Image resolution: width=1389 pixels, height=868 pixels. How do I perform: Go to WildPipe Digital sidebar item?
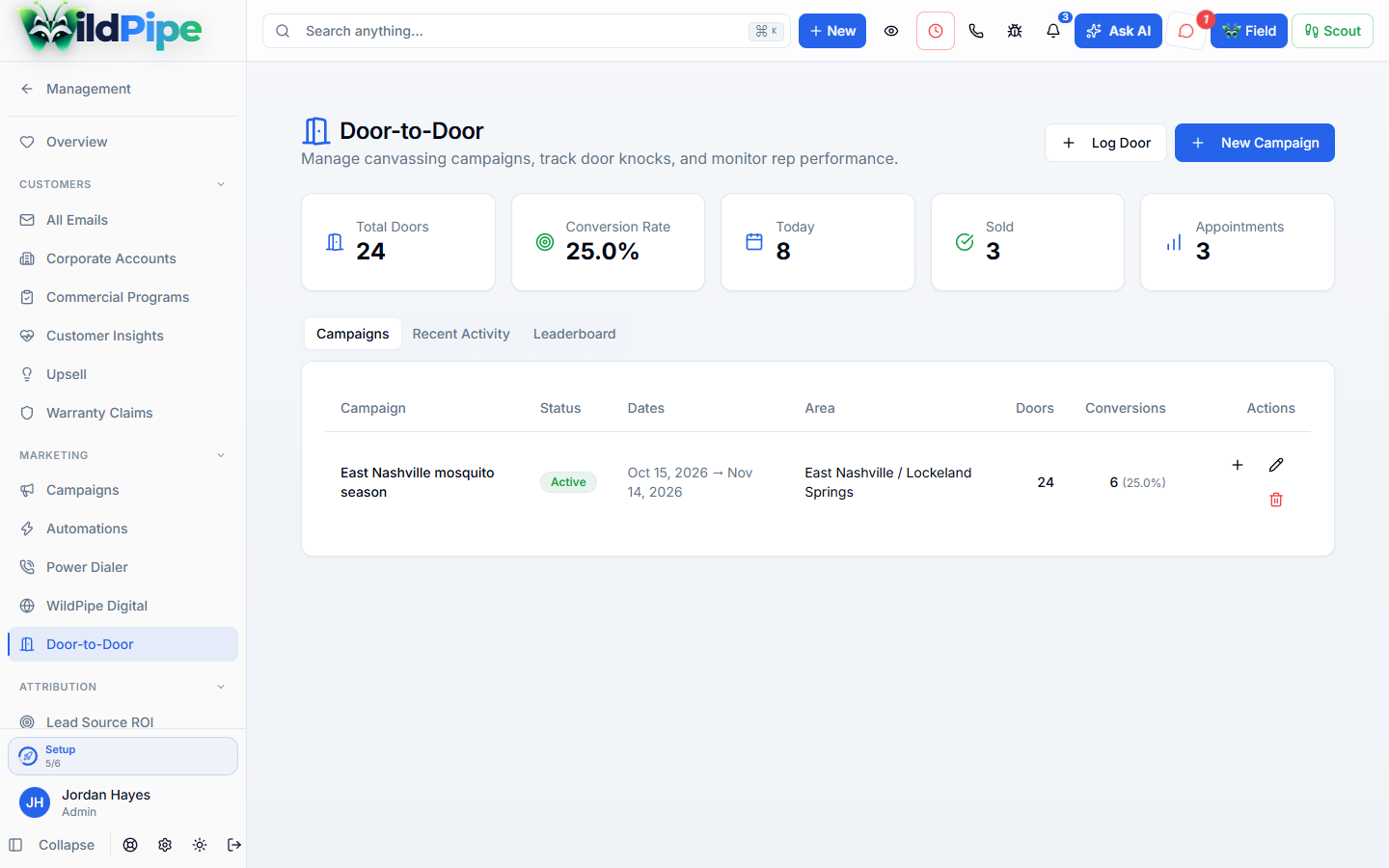click(x=123, y=606)
